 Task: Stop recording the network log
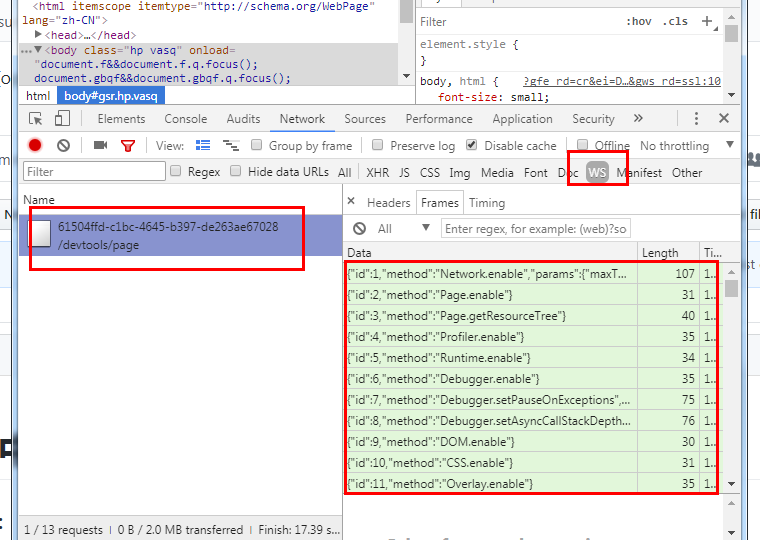[x=36, y=146]
